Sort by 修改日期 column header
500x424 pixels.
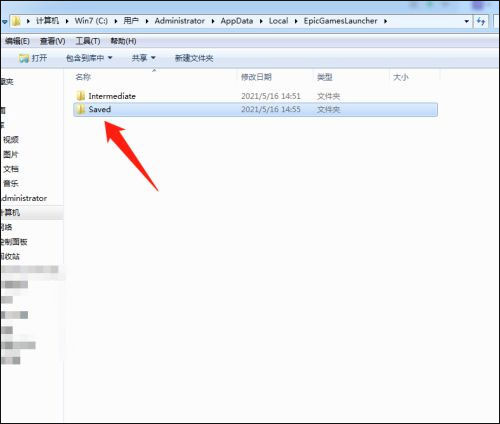pos(256,77)
